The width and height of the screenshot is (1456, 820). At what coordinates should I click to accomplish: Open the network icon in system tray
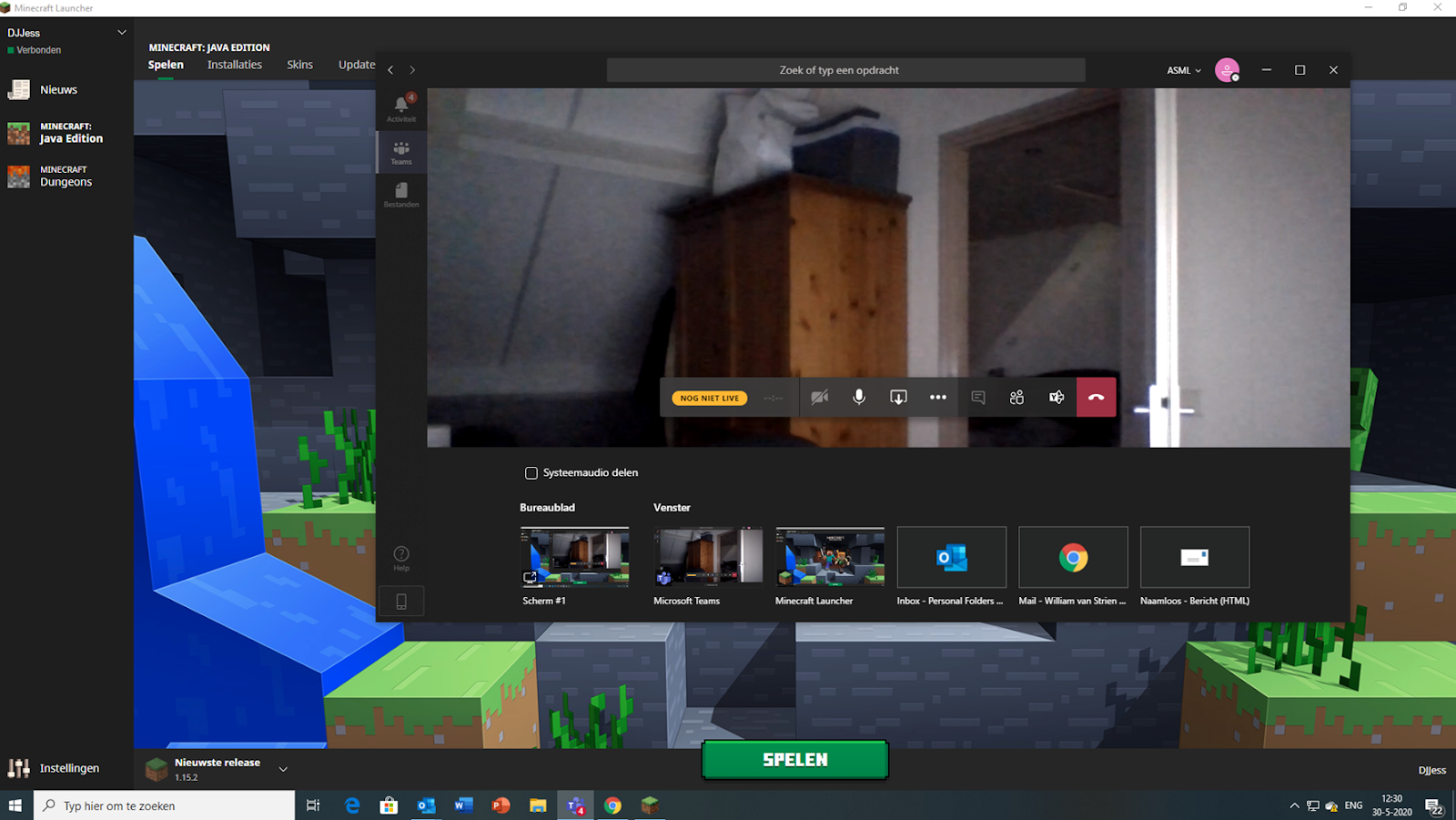pyautogui.click(x=1312, y=805)
